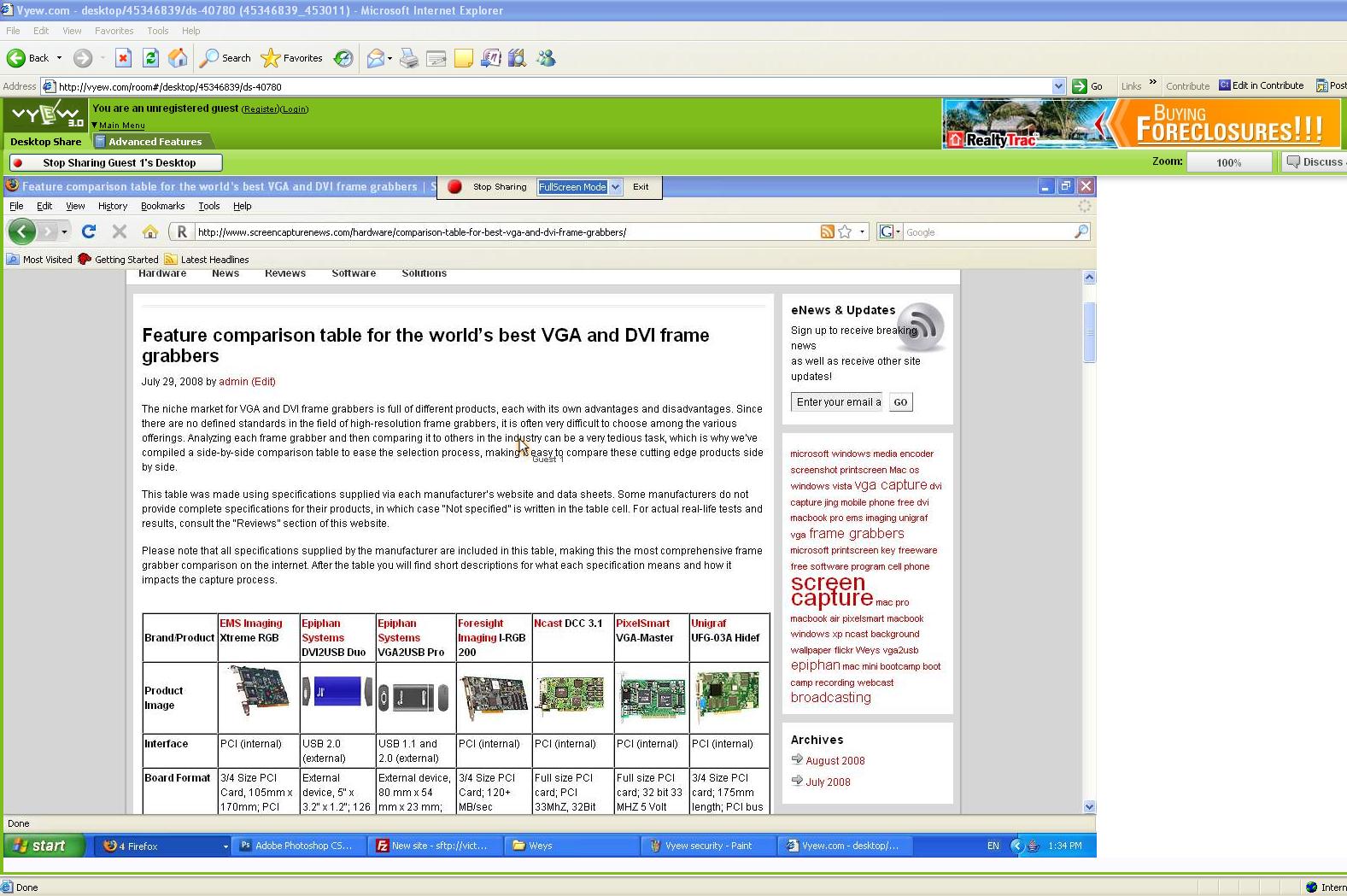Open the Google search engine dropdown
The height and width of the screenshot is (896, 1347).
pyautogui.click(x=890, y=231)
